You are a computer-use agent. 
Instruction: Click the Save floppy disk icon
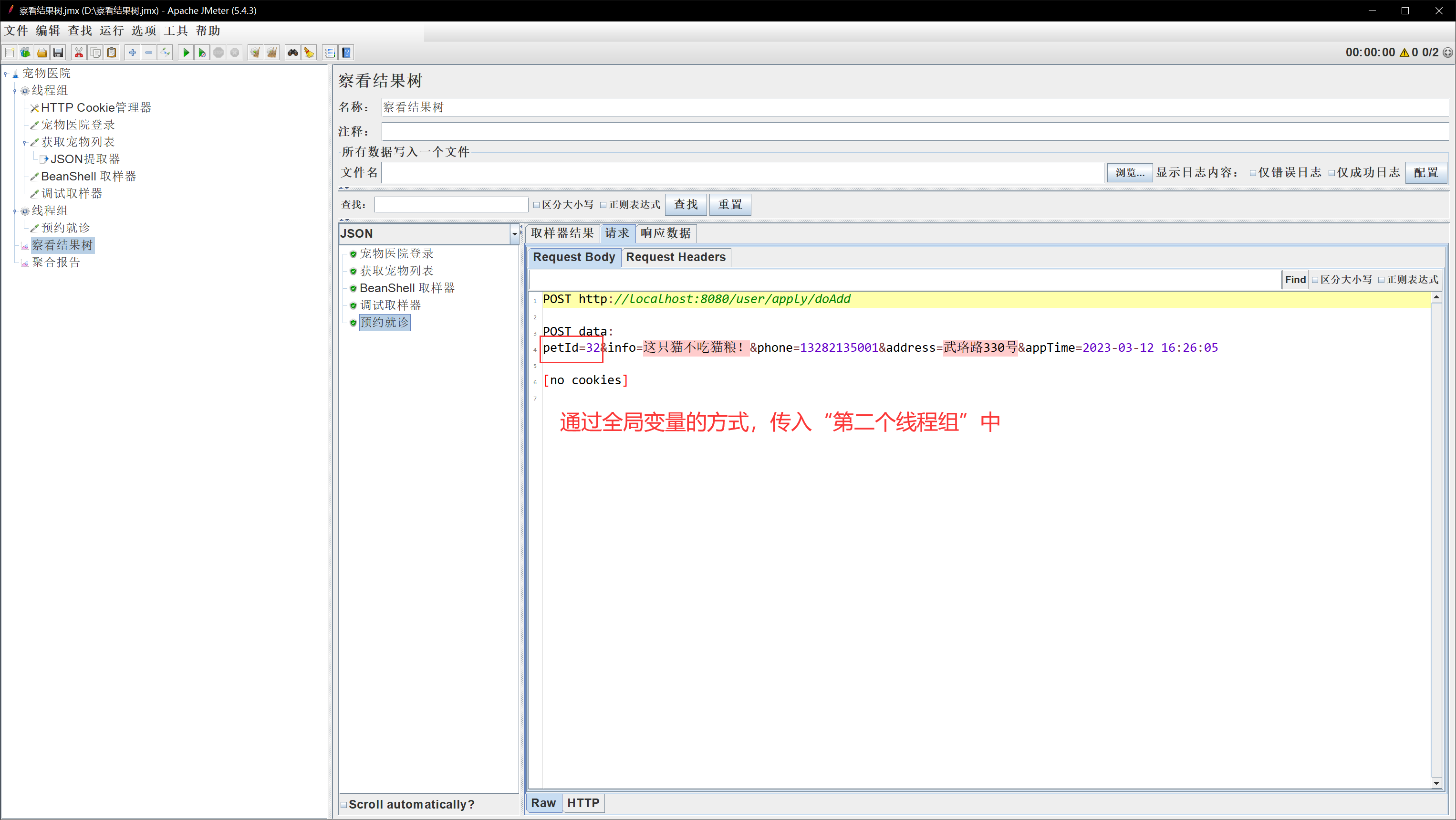(58, 53)
